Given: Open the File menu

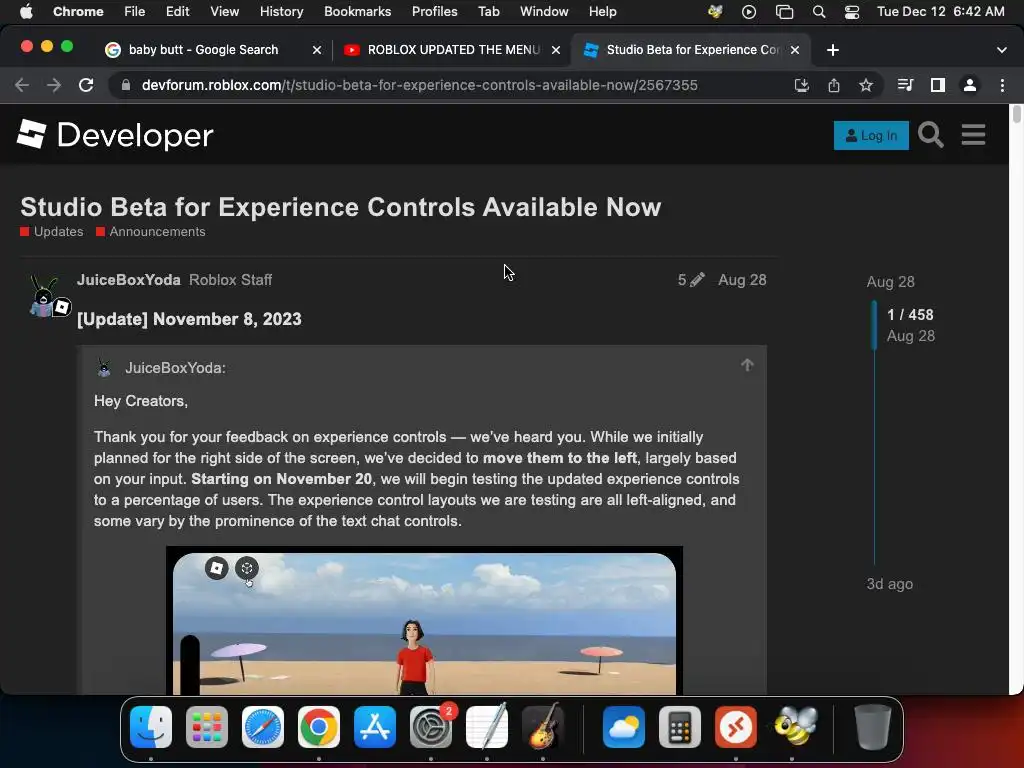Looking at the screenshot, I should (x=135, y=12).
